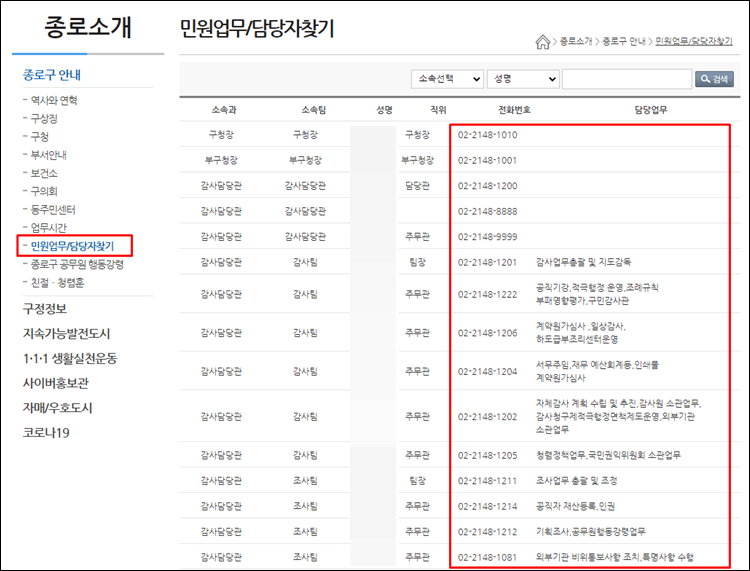Click phone number 02-2148-1214

click(487, 506)
